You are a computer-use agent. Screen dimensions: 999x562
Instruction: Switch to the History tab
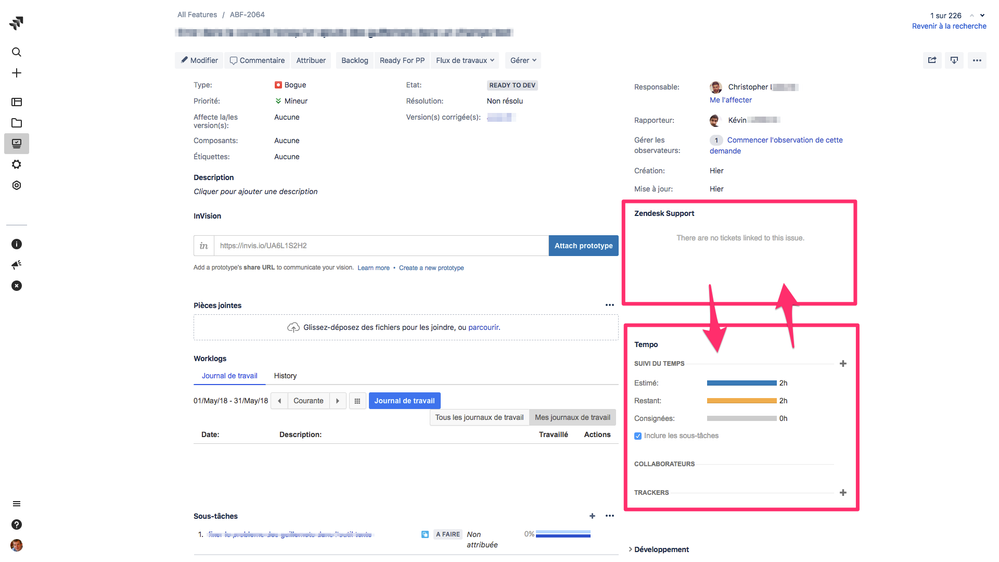pyautogui.click(x=285, y=376)
